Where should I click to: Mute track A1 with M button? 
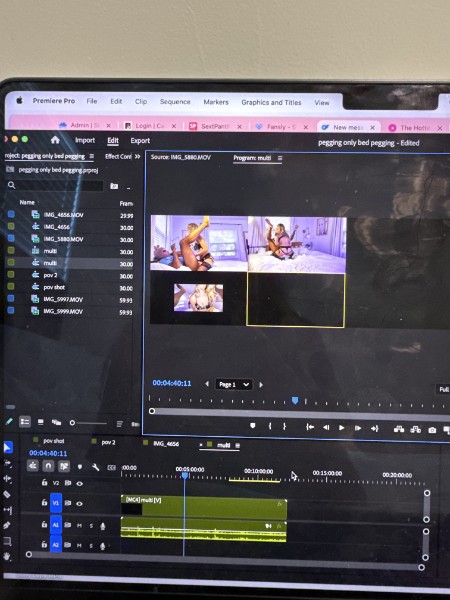(79, 526)
